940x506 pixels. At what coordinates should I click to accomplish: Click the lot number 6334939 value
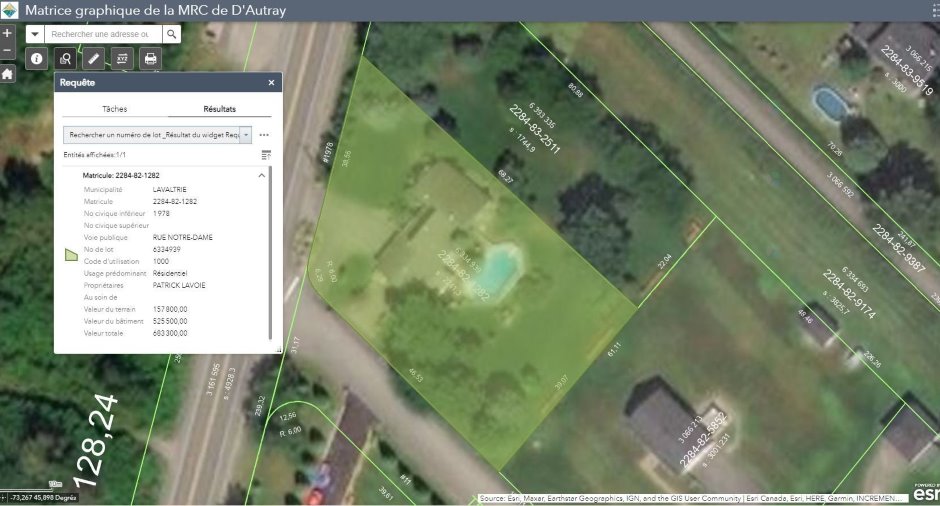tap(167, 249)
